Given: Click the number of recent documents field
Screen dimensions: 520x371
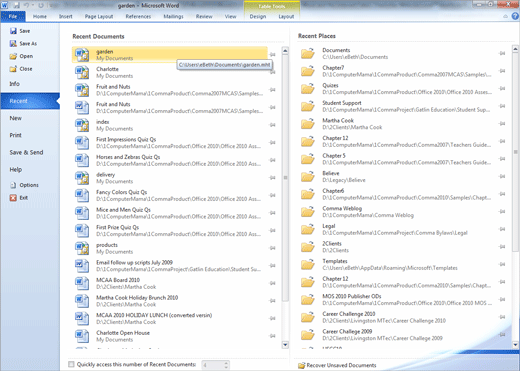Looking at the screenshot, I should (212, 365).
